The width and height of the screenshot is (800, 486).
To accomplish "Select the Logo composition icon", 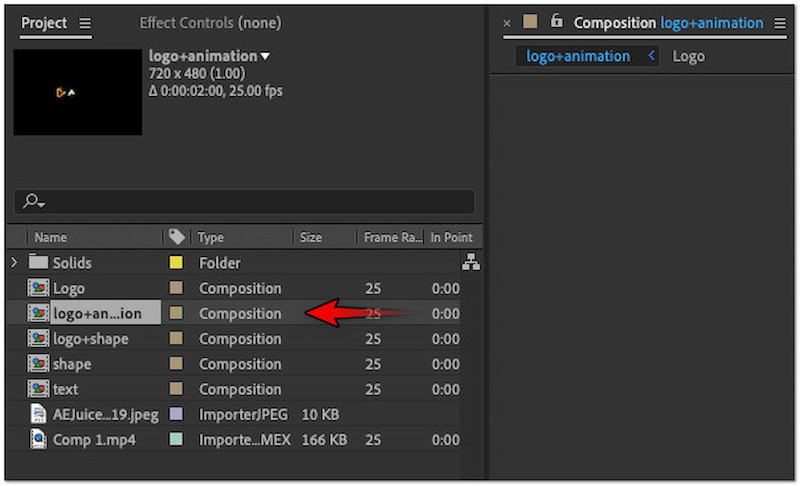I will [x=39, y=289].
